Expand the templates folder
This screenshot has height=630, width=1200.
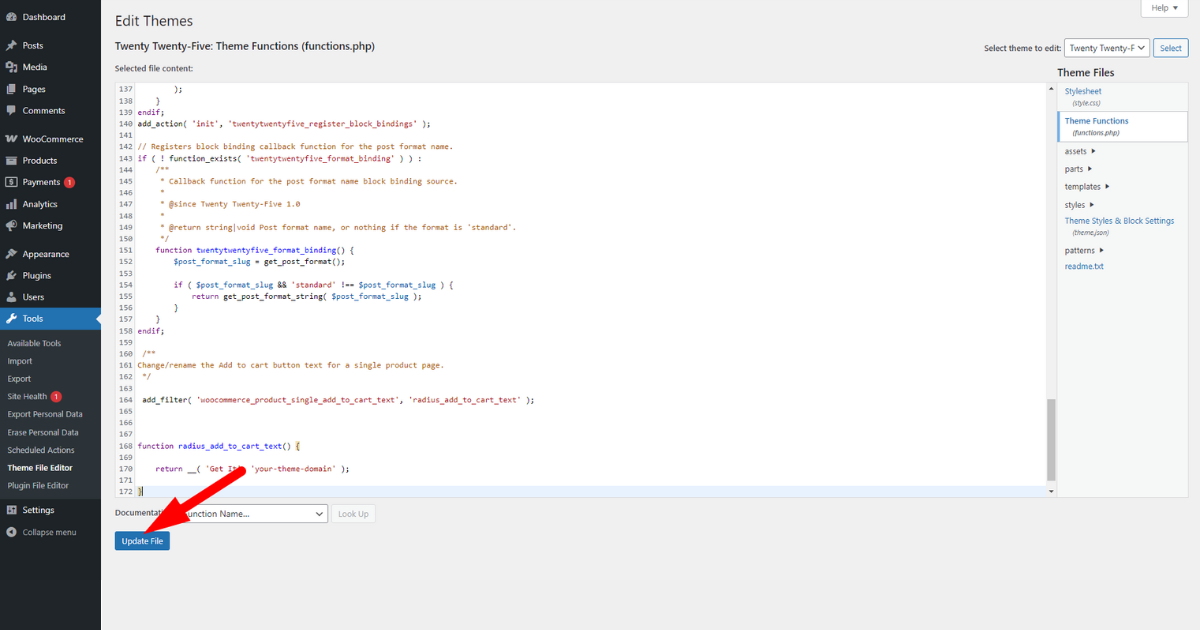click(x=1087, y=187)
